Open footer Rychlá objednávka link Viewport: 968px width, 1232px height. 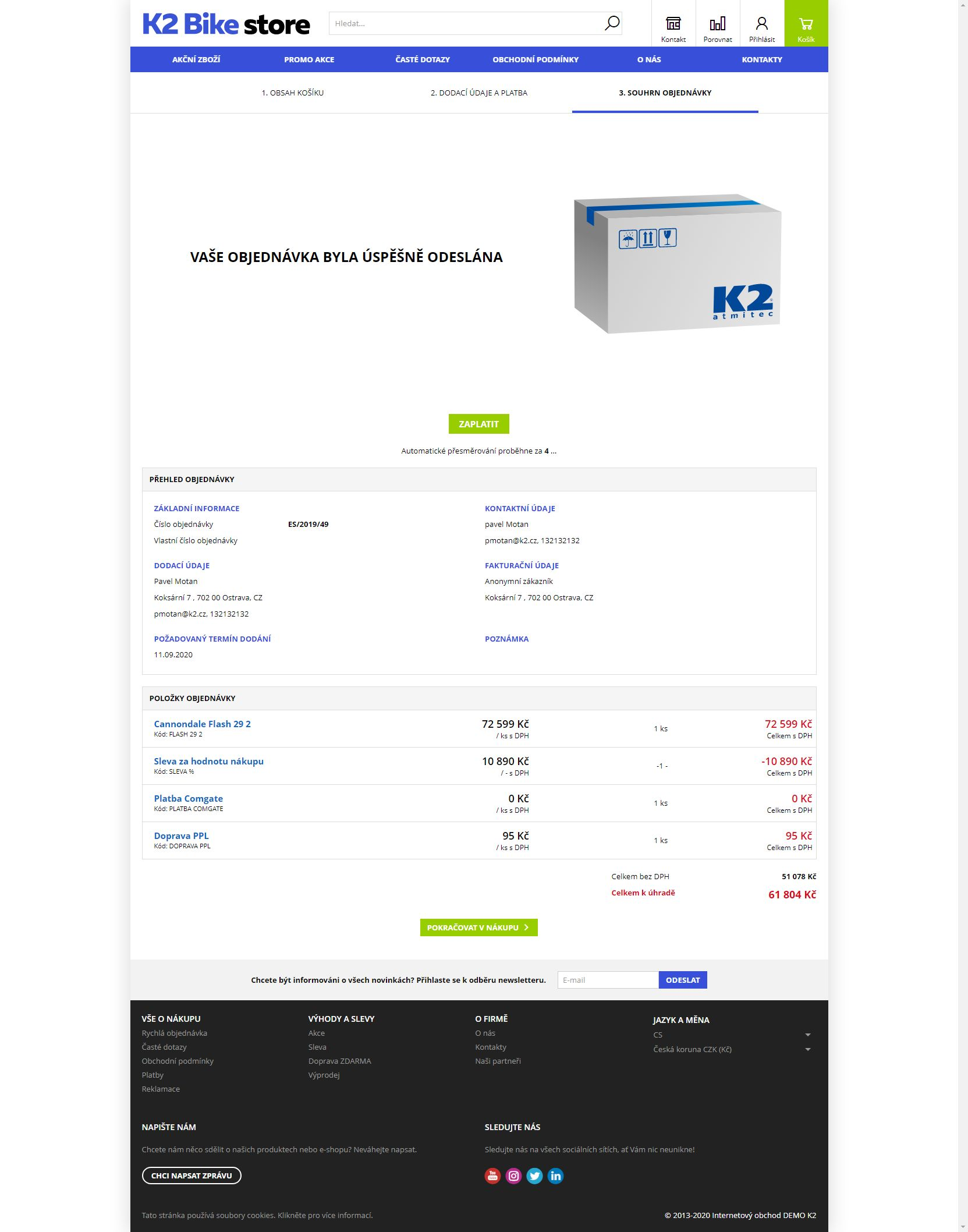[175, 1033]
